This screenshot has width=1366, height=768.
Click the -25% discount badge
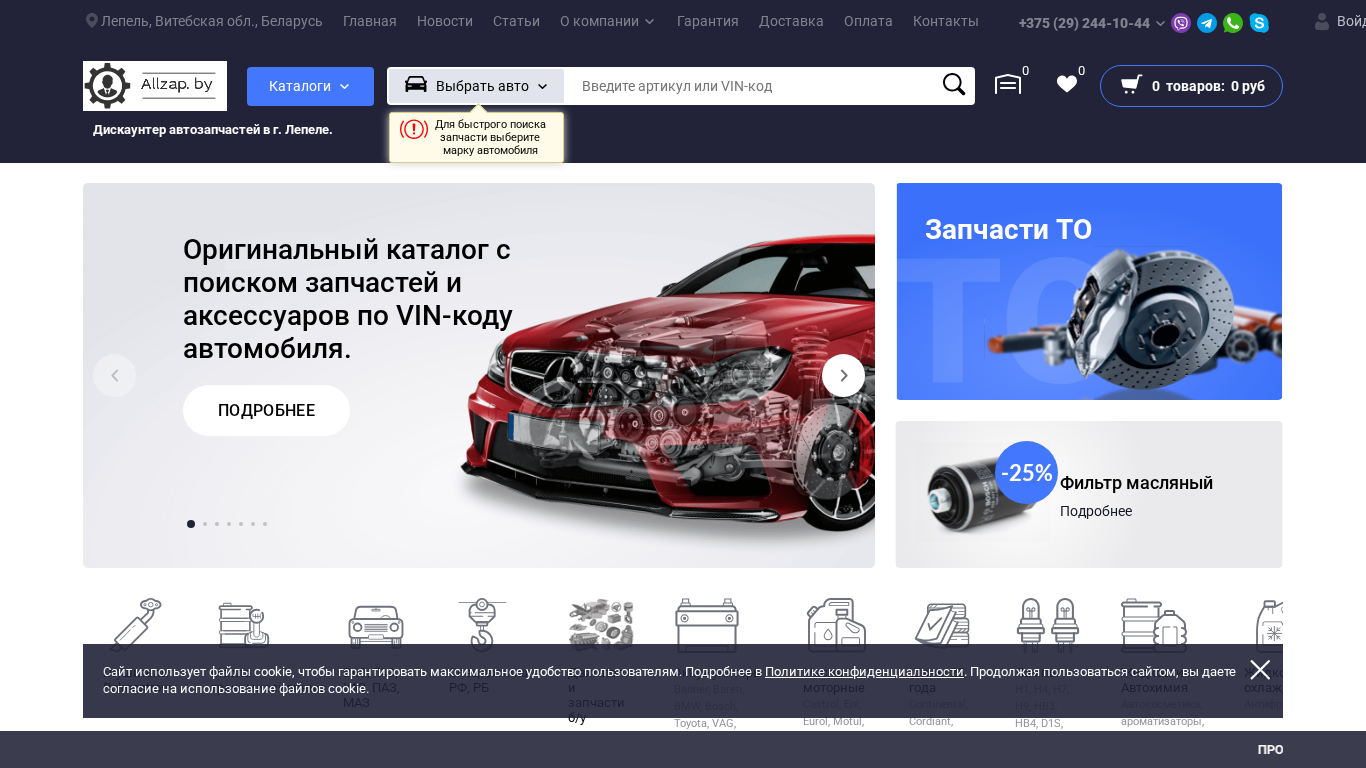[1026, 472]
